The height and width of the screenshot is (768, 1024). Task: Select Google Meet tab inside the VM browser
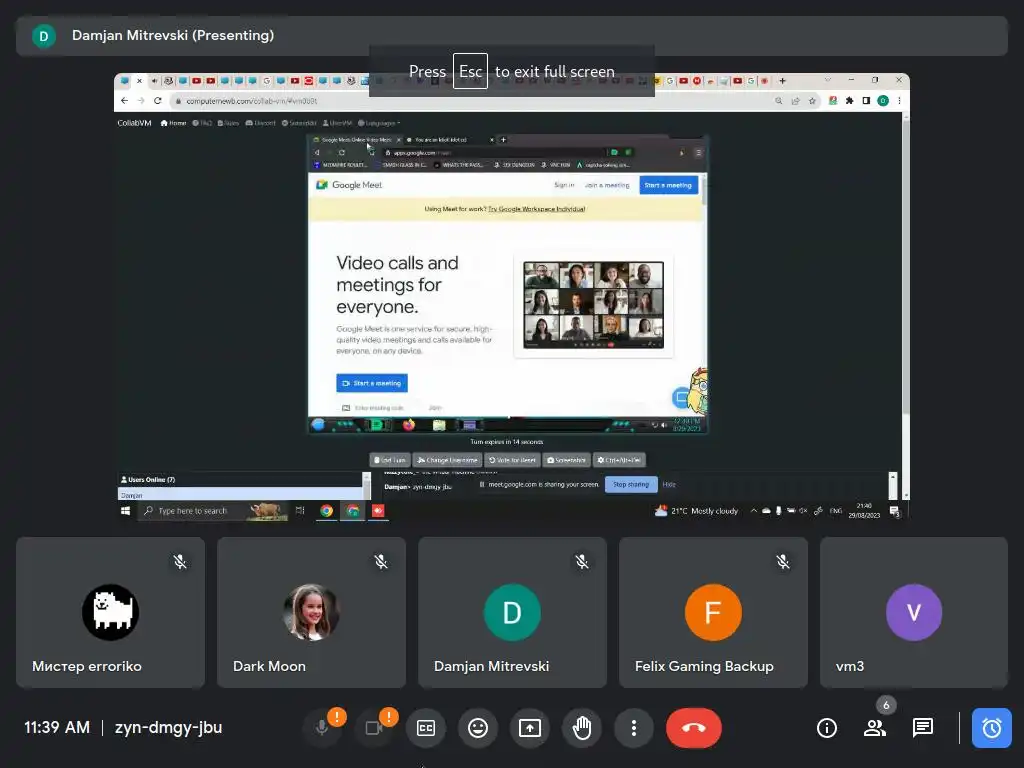(x=357, y=140)
